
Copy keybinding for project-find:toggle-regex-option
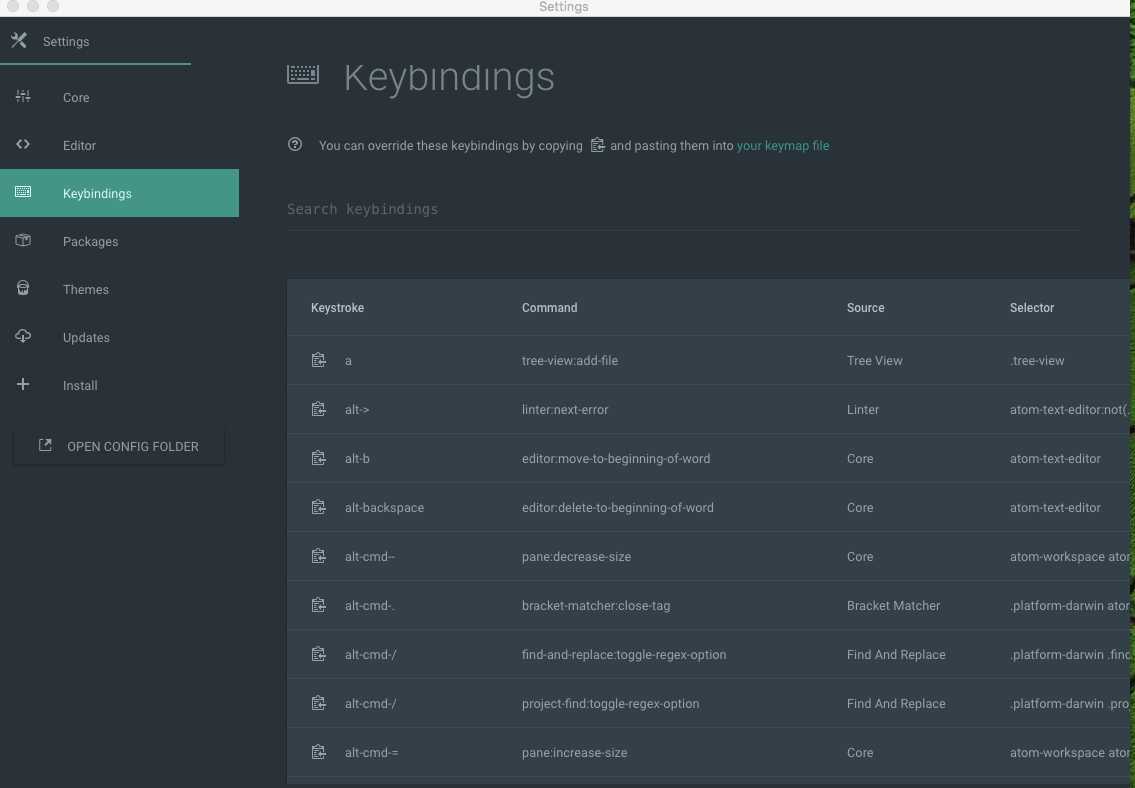(318, 703)
